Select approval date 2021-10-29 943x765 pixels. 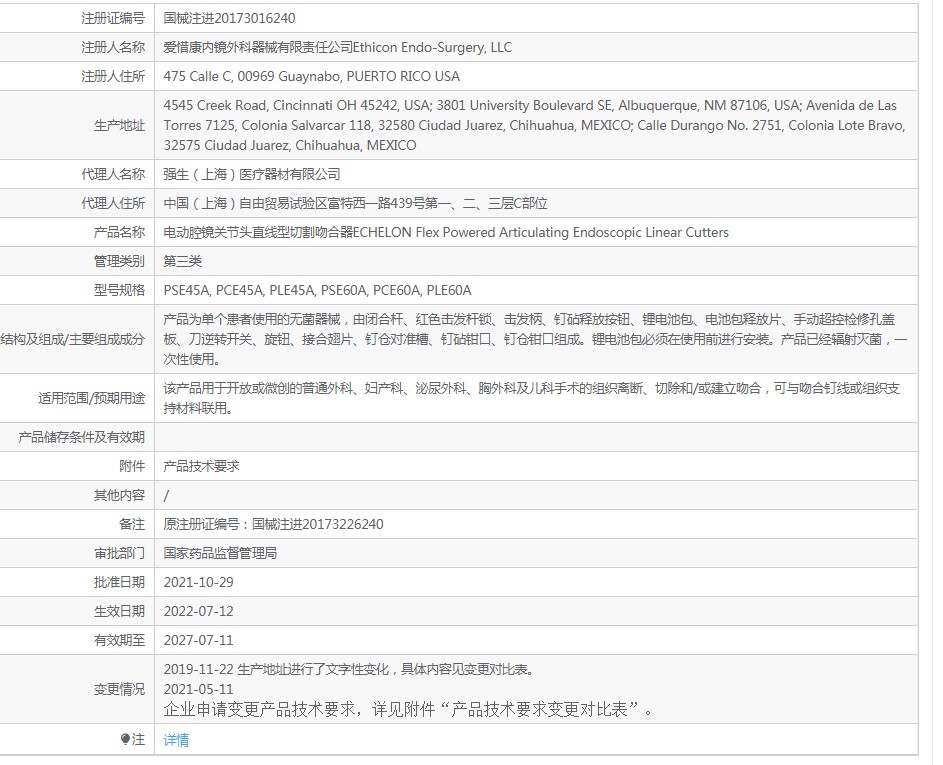[x=198, y=582]
